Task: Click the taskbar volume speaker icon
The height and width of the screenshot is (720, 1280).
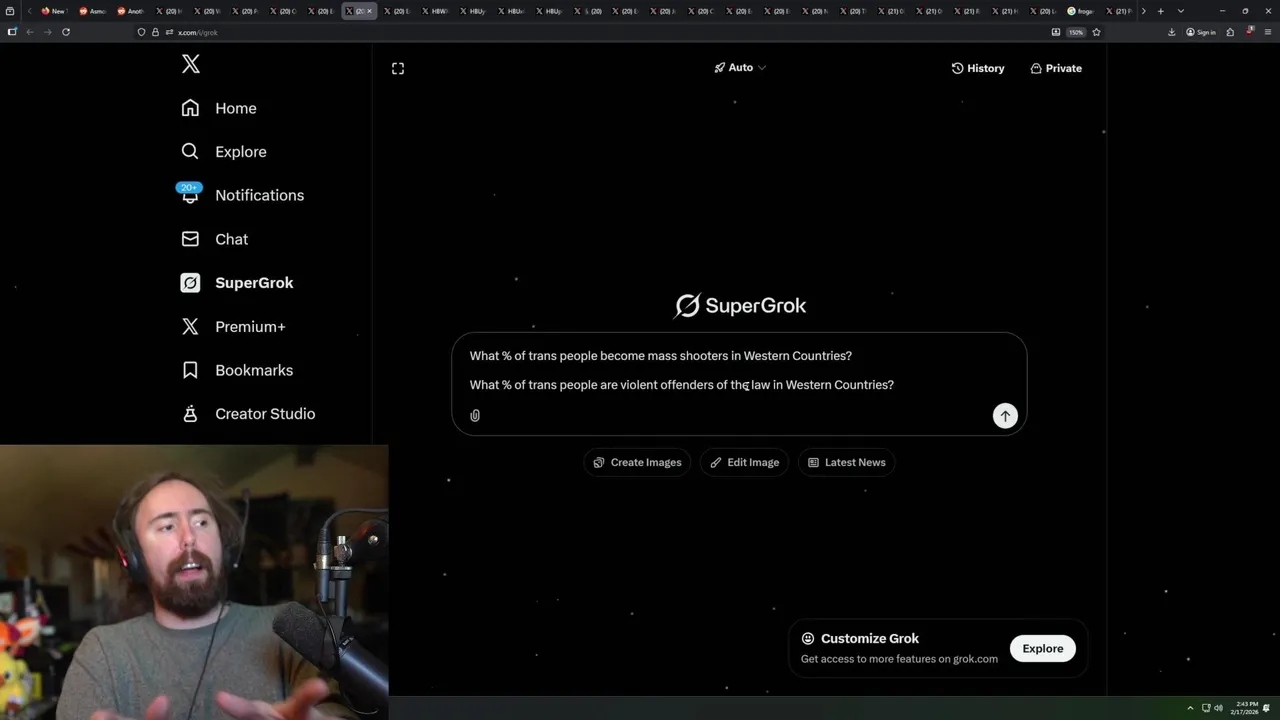Action: [x=1218, y=708]
